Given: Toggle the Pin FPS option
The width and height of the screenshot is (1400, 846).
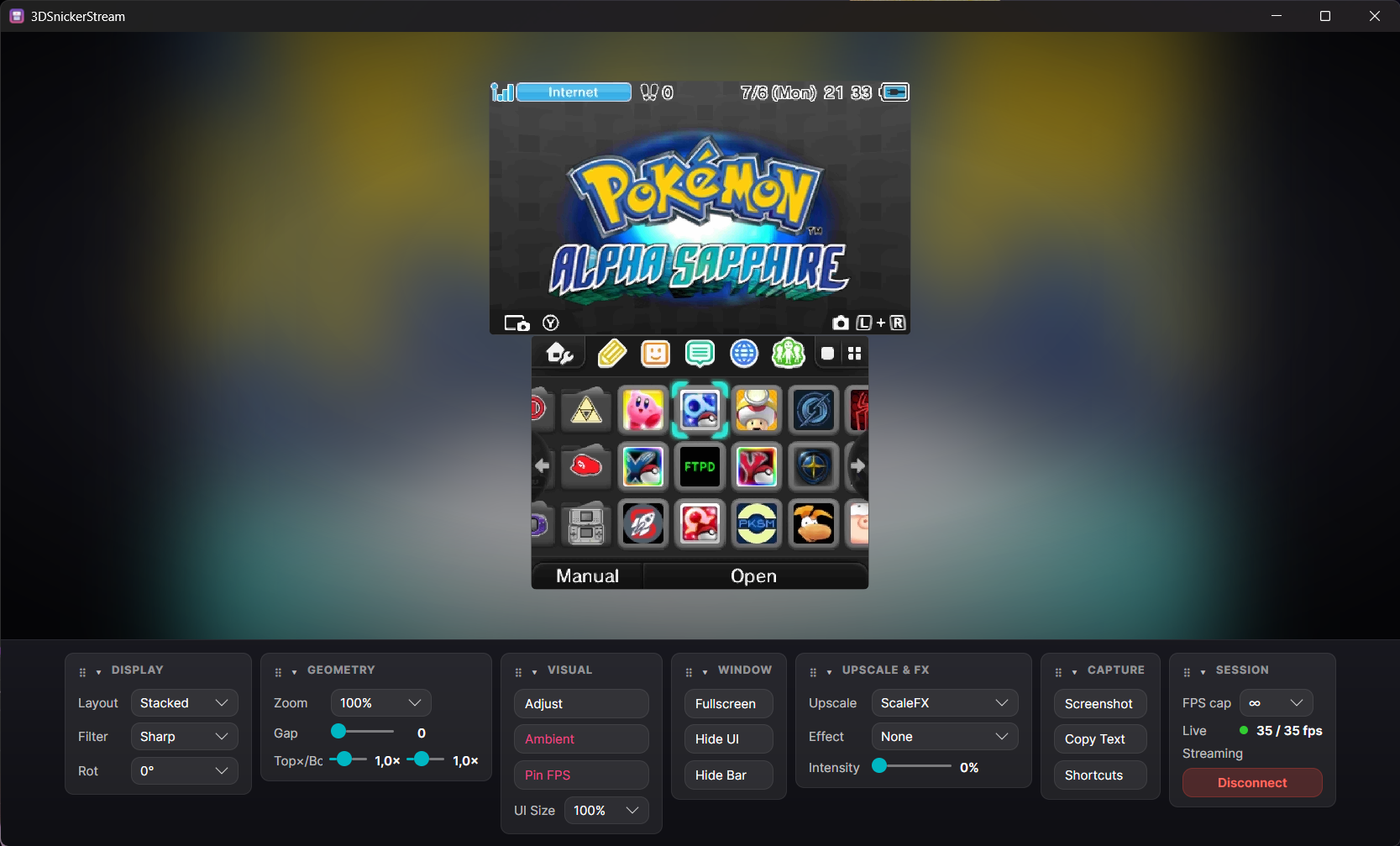Looking at the screenshot, I should click(581, 775).
